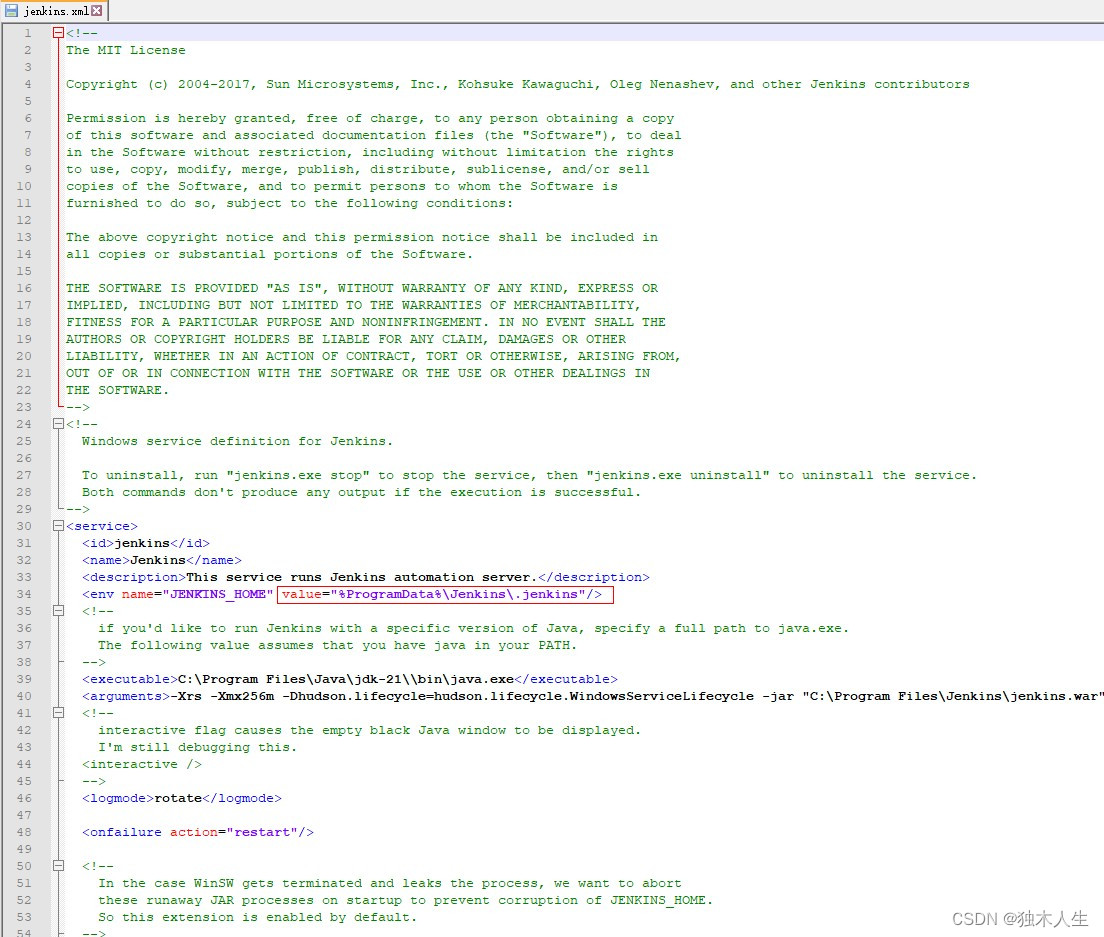This screenshot has height=937, width=1104.
Task: Close the jenkins.xml tab with its X
Action: 96,11
